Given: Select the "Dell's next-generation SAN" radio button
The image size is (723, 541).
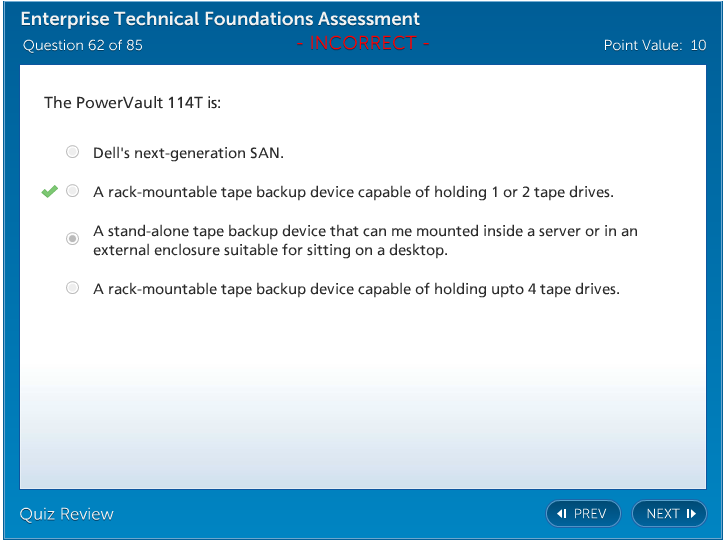Looking at the screenshot, I should point(73,152).
